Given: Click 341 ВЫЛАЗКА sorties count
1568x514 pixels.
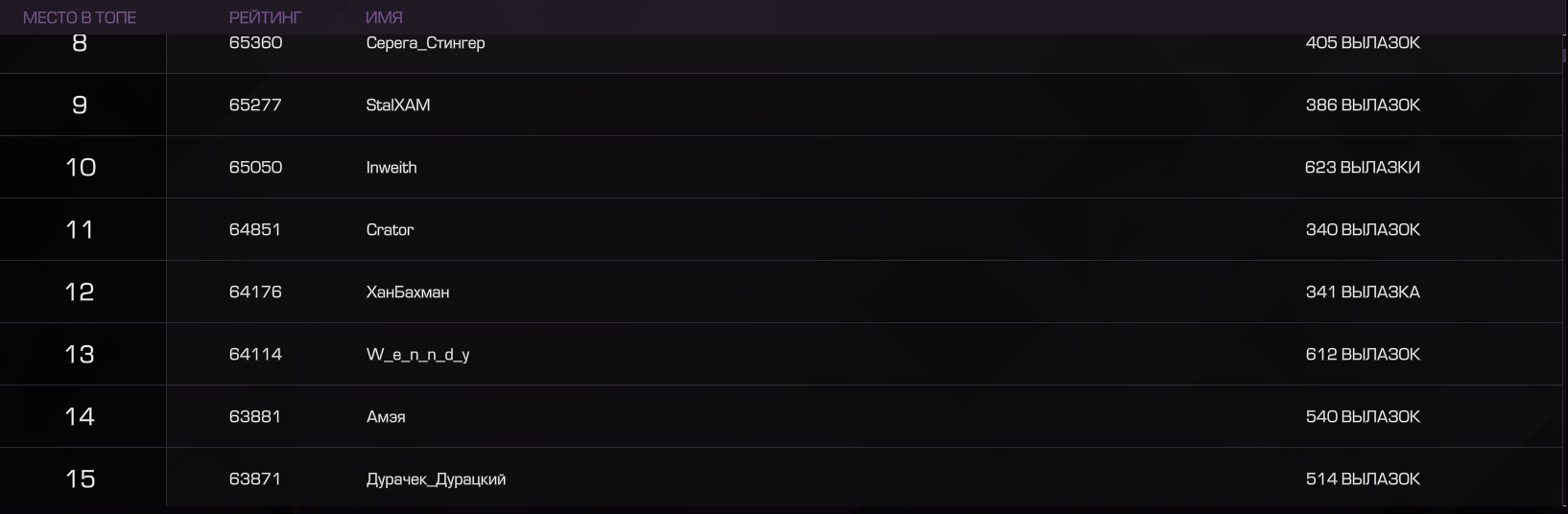Looking at the screenshot, I should pos(1363,292).
